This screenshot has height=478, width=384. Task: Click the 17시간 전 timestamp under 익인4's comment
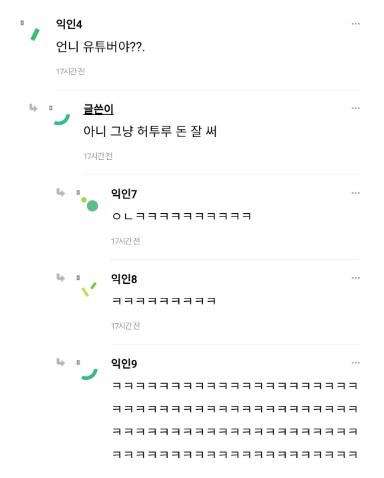[70, 71]
